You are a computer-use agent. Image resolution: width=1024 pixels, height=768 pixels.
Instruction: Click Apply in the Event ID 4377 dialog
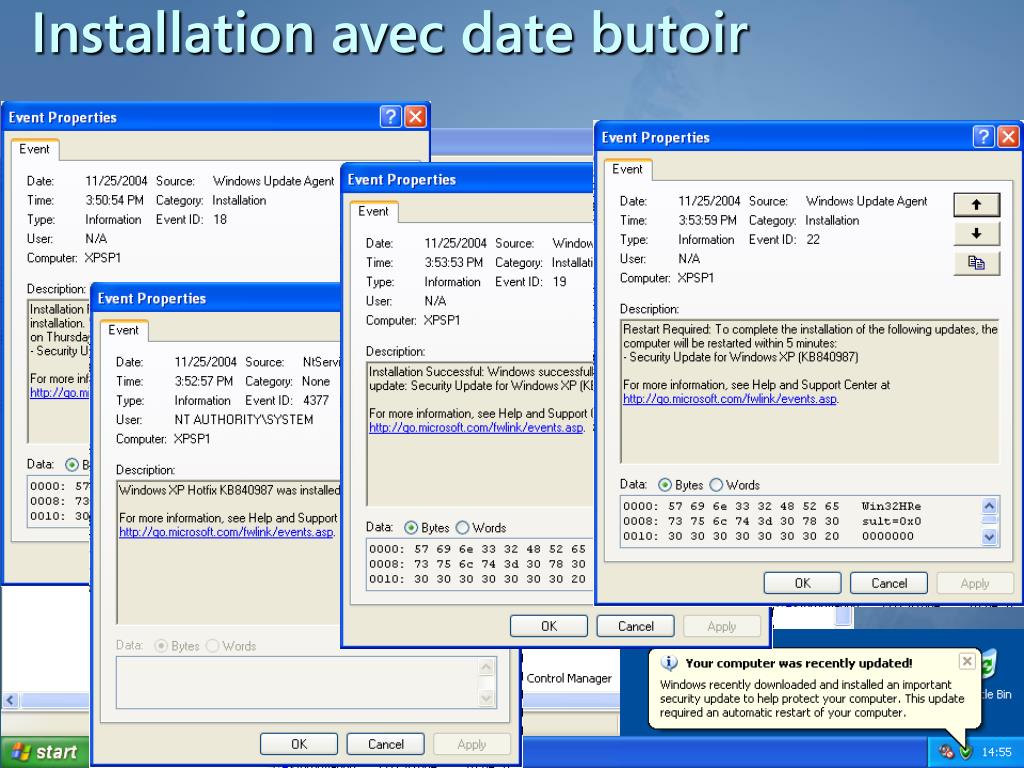click(472, 744)
